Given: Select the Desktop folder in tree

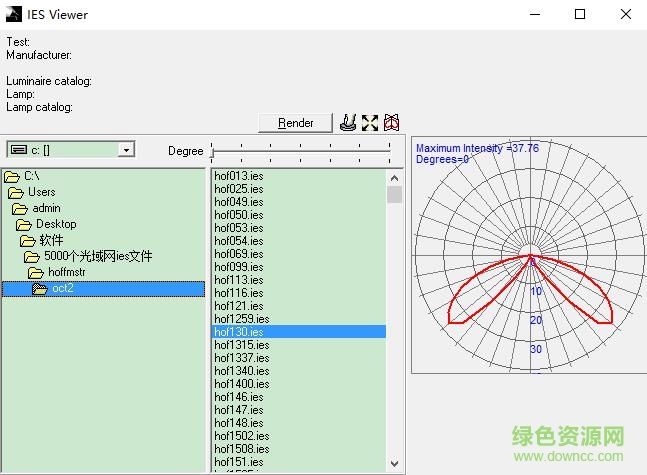Looking at the screenshot, I should tap(55, 224).
